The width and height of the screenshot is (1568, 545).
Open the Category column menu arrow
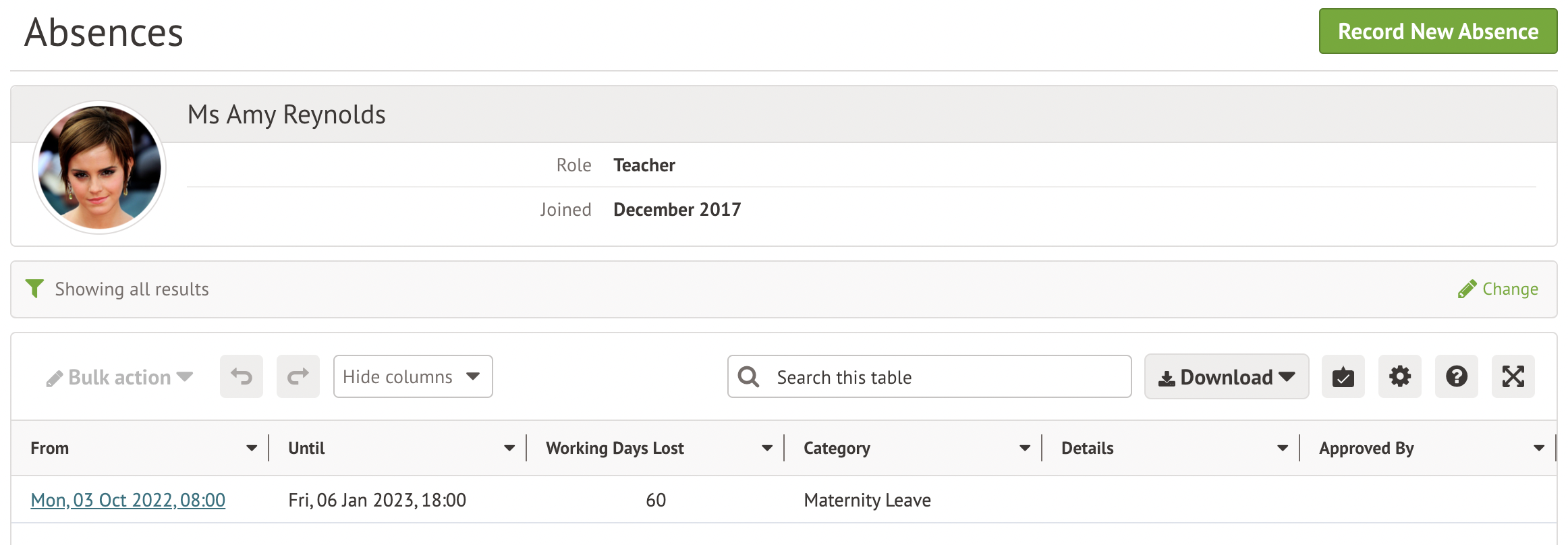point(1025,448)
